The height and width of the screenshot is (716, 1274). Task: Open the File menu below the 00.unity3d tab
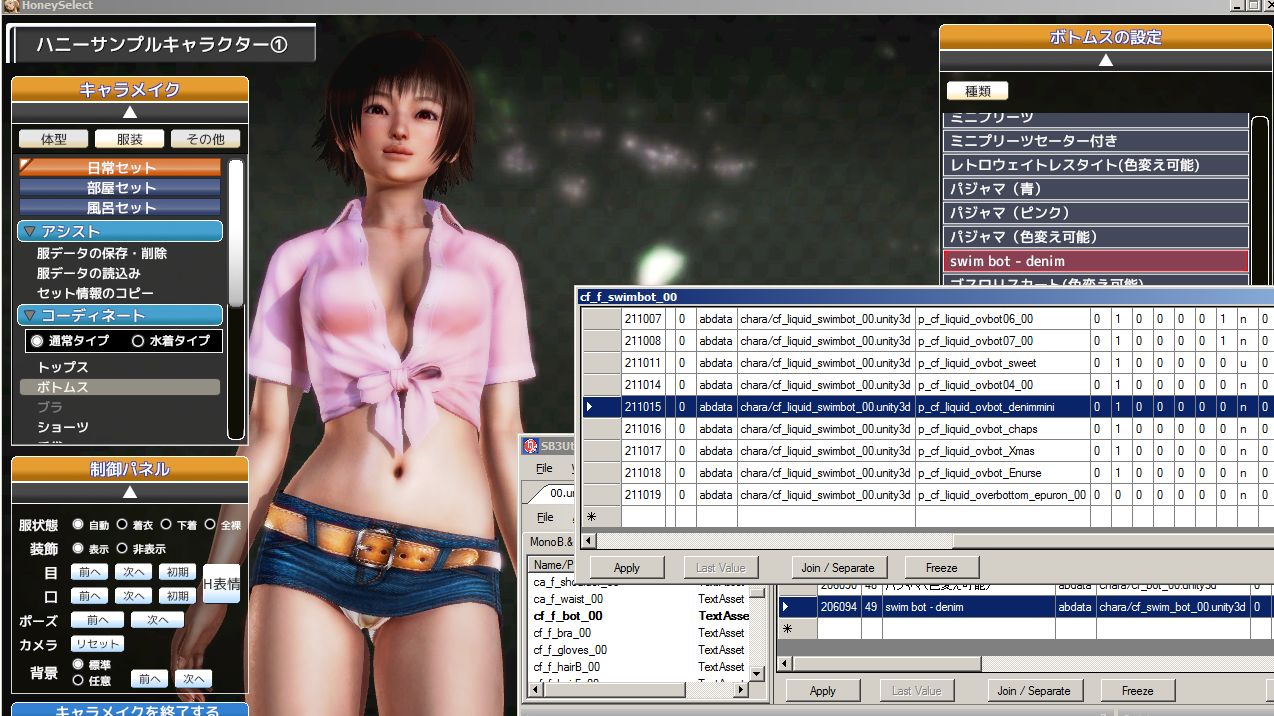545,517
